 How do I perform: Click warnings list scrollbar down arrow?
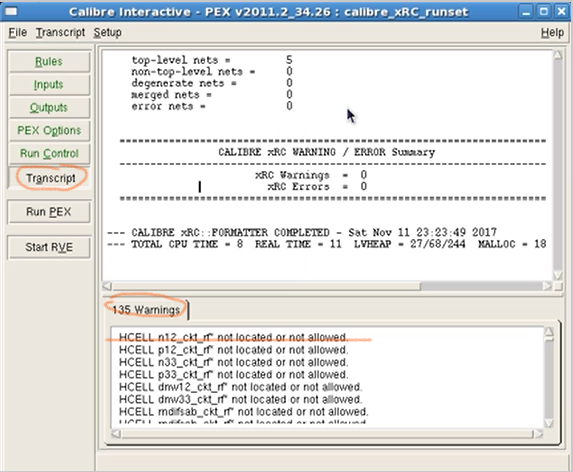coord(549,423)
